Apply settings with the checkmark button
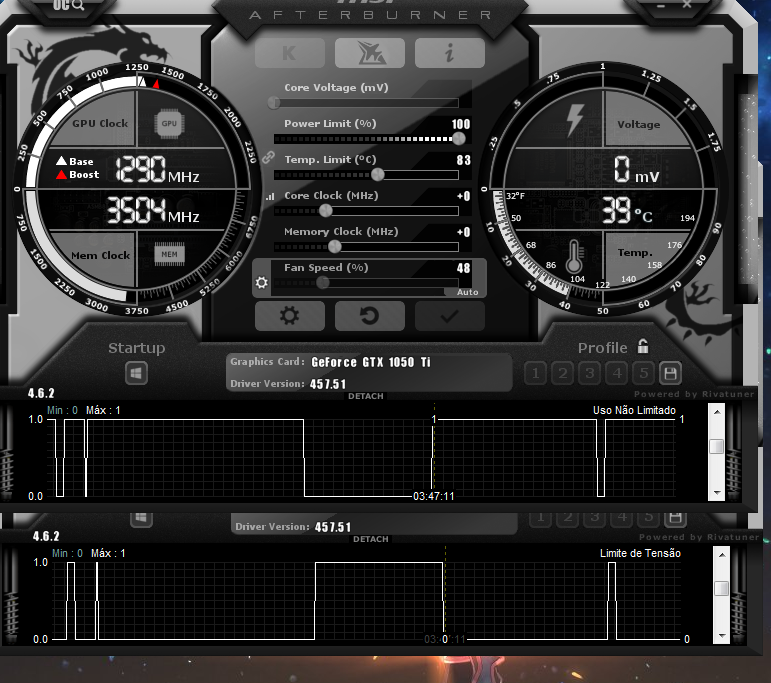 click(449, 316)
